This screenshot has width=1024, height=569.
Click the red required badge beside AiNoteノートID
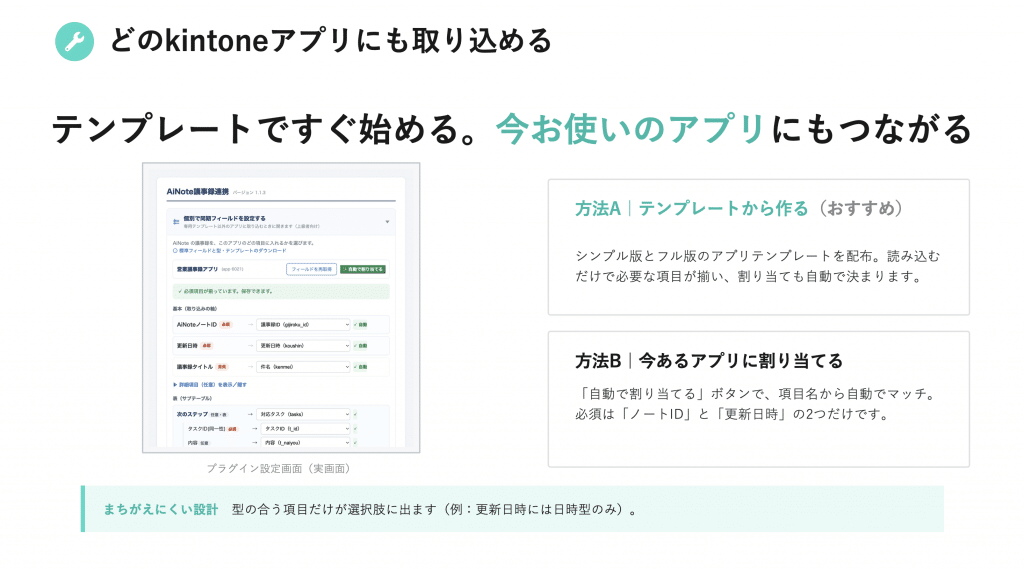click(225, 325)
